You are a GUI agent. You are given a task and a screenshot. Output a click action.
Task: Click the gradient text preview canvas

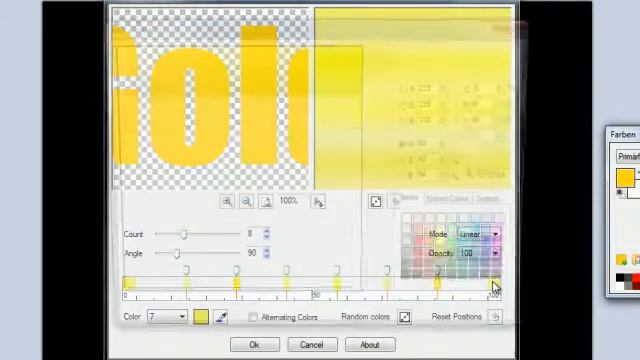pos(210,98)
